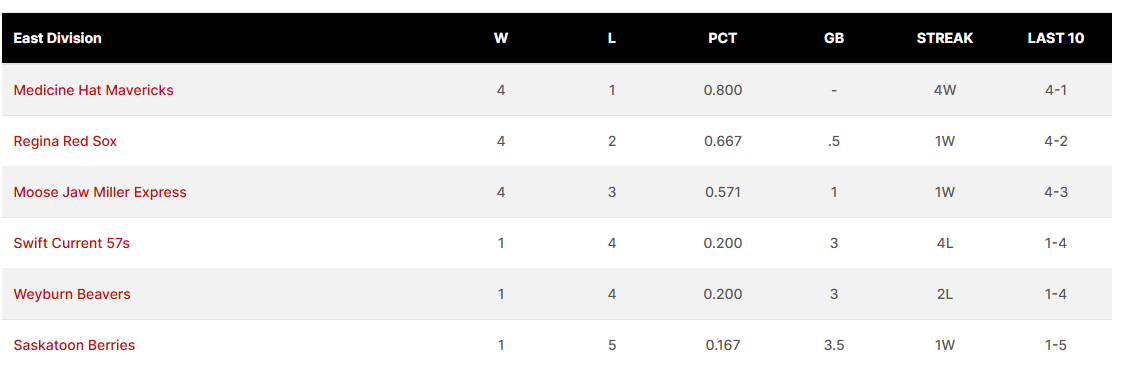The height and width of the screenshot is (370, 1123).
Task: Open the Regina Red Sox team link
Action: tap(65, 141)
